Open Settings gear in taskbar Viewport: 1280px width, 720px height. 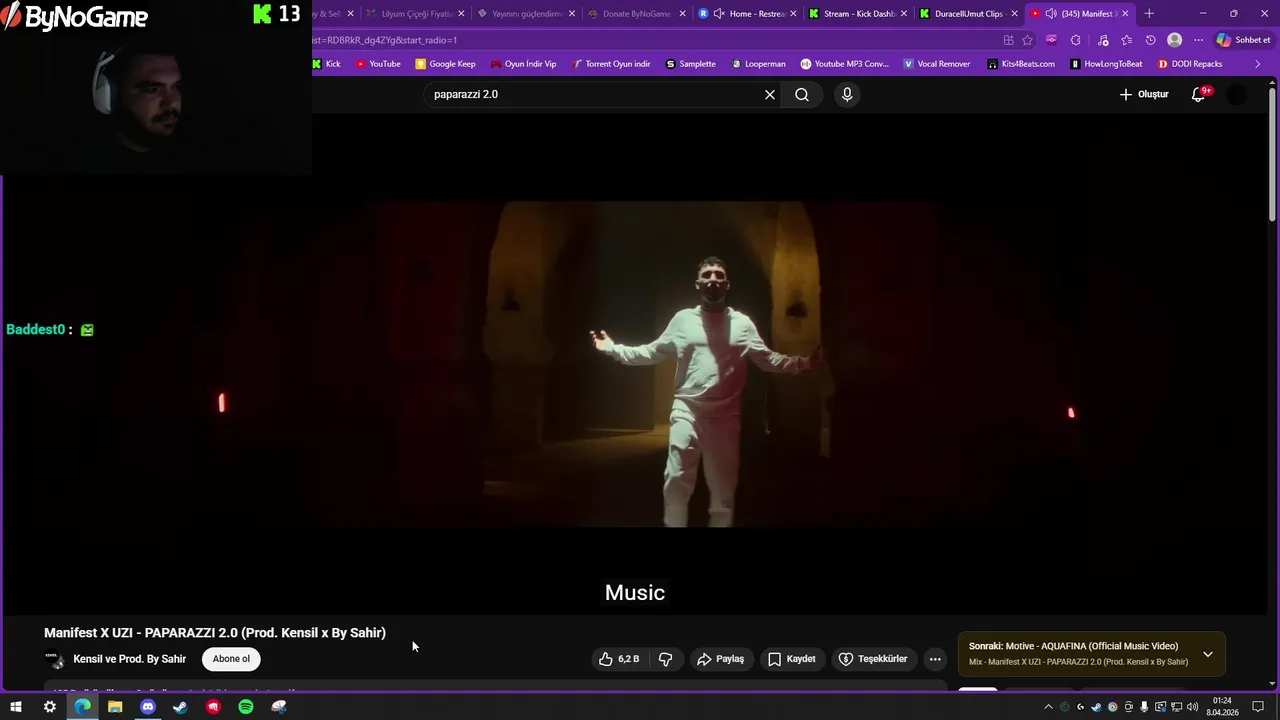(49, 707)
